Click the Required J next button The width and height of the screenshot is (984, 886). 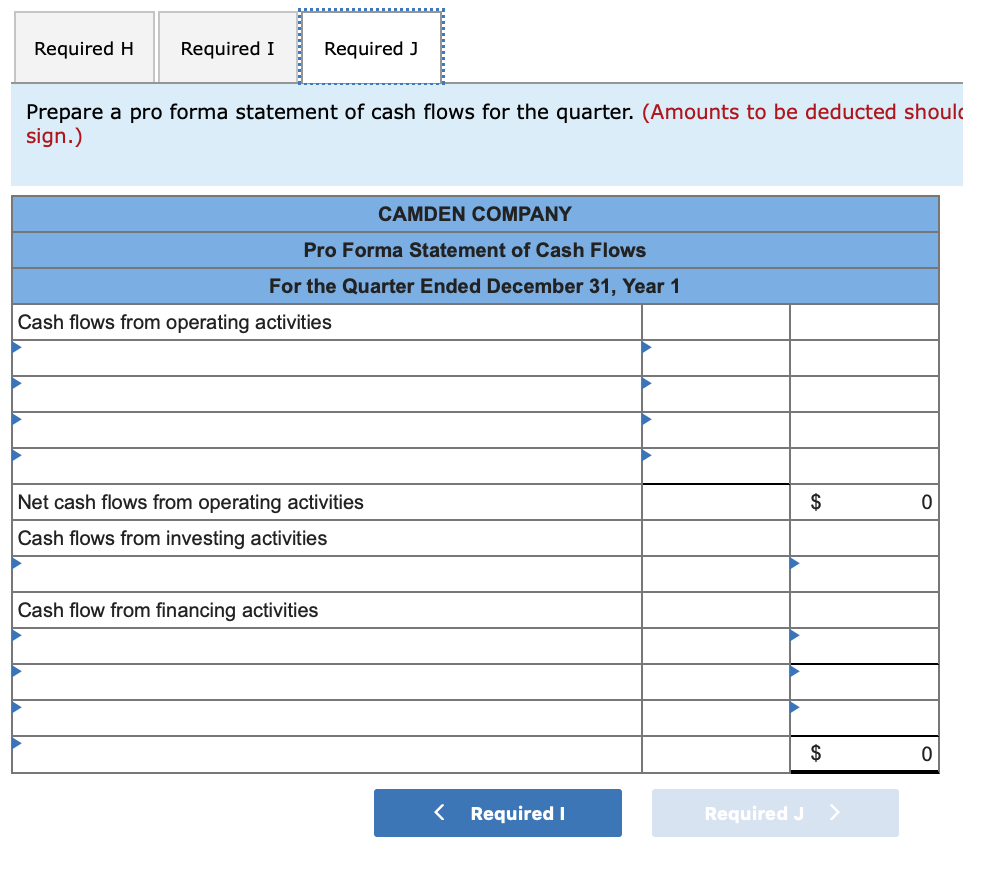point(774,812)
